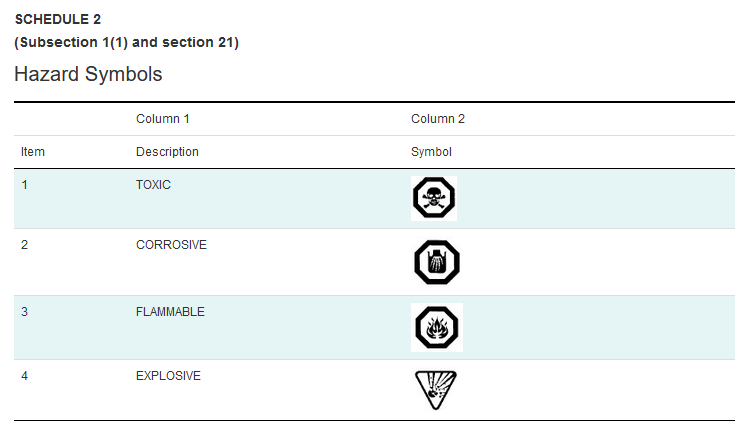Click the Symbol column header
The width and height of the screenshot is (752, 433).
pyautogui.click(x=431, y=152)
